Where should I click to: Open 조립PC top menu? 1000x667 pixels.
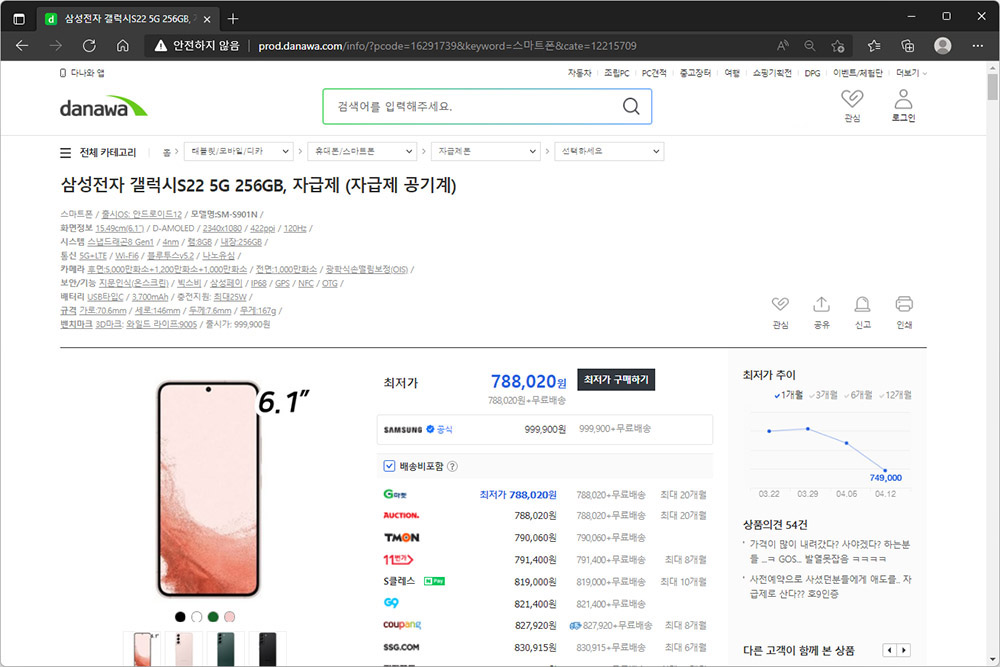pyautogui.click(x=616, y=73)
